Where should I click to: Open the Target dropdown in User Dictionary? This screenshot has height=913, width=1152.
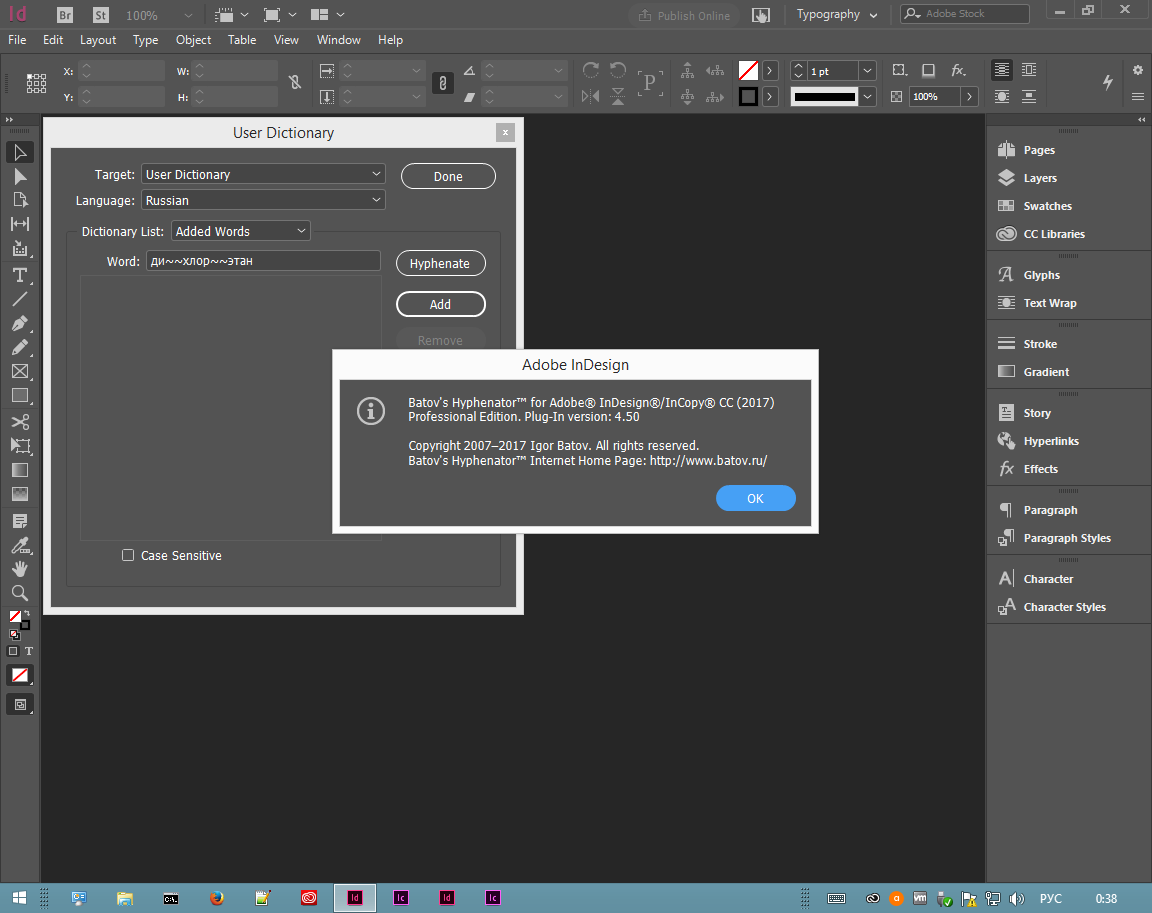(x=263, y=174)
